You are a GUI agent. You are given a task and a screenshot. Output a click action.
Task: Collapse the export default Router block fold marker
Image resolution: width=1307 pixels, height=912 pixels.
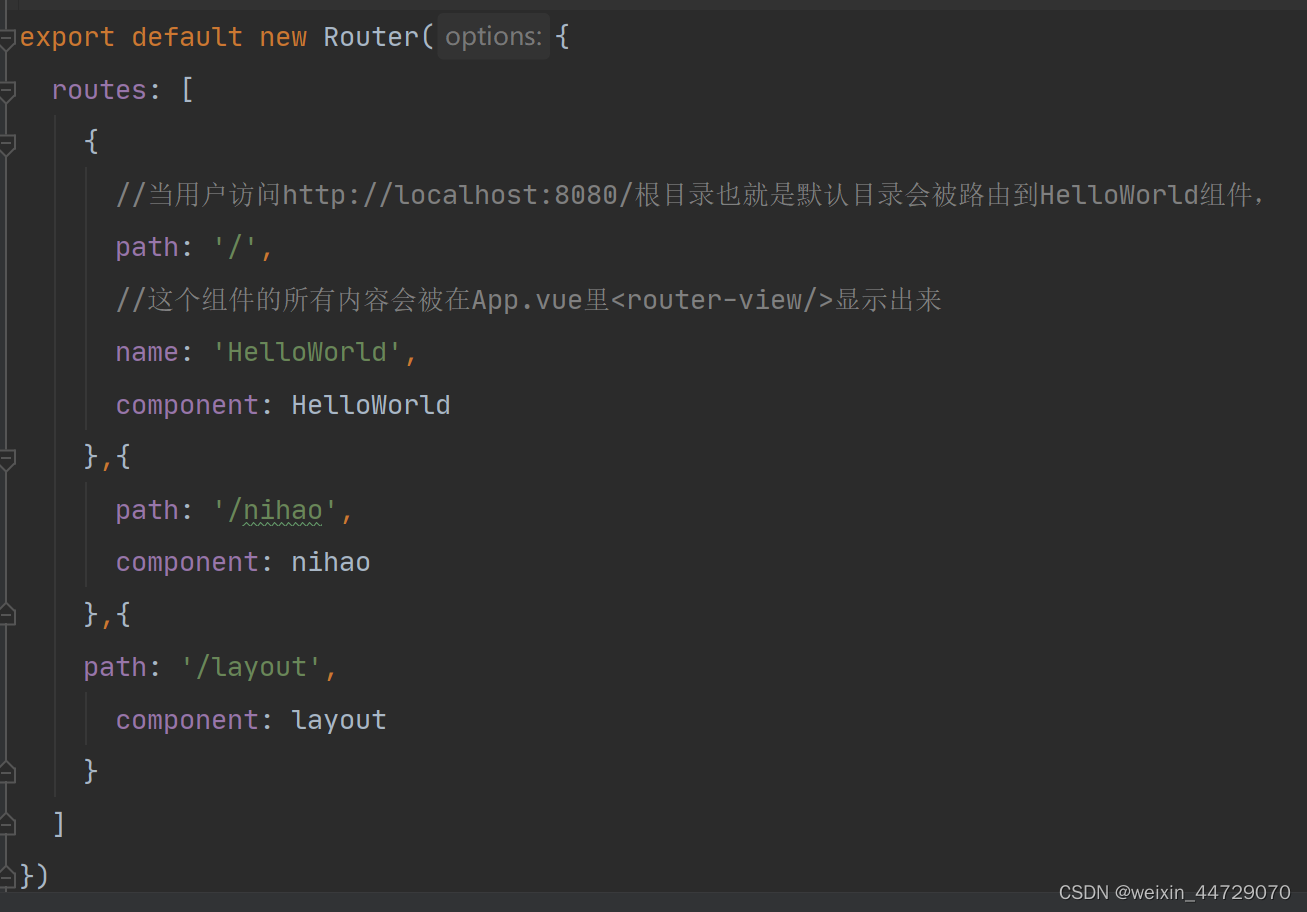(7, 38)
